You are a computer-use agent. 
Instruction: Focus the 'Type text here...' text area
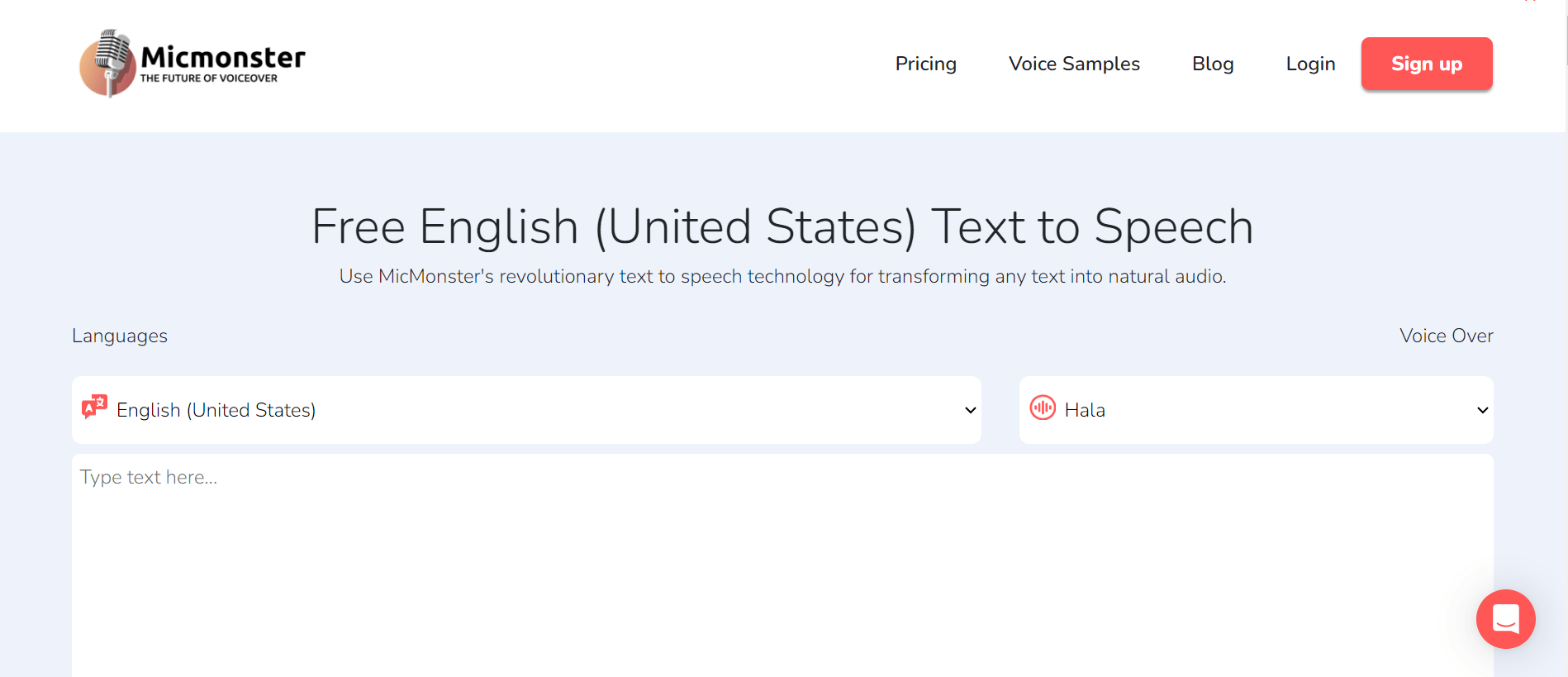(782, 565)
